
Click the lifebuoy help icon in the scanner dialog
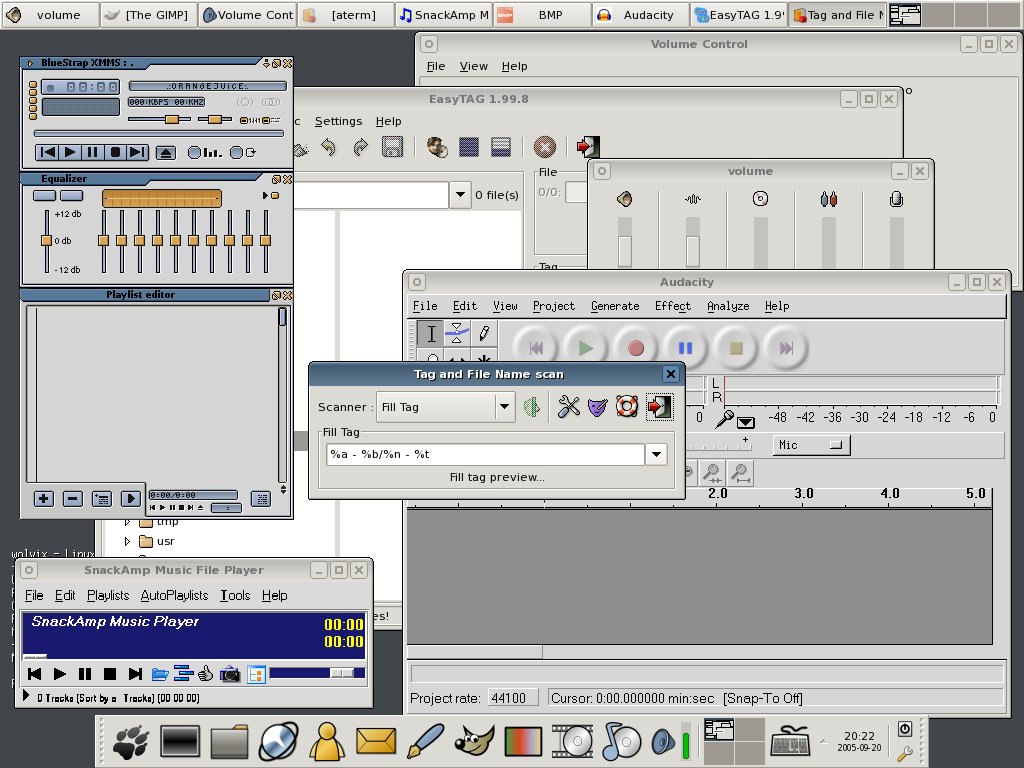click(x=627, y=407)
